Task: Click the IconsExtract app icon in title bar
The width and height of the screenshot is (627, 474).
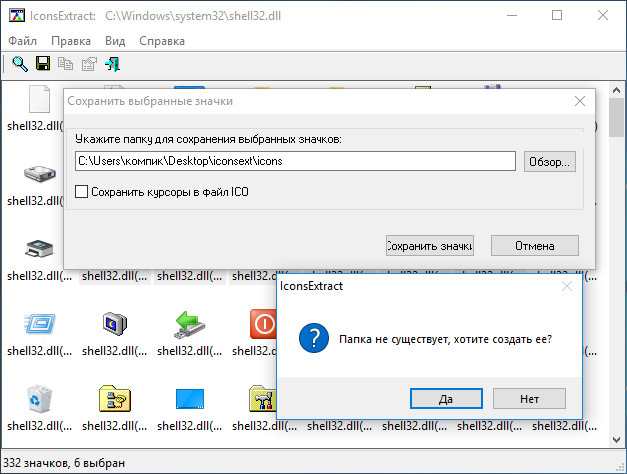Action: (x=17, y=16)
